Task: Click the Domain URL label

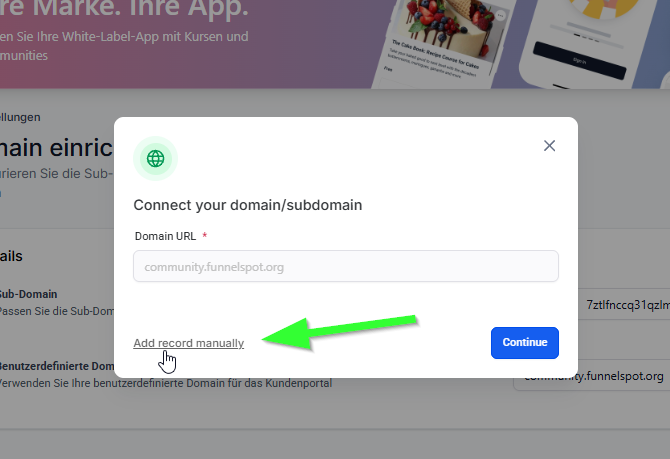Action: (165, 236)
